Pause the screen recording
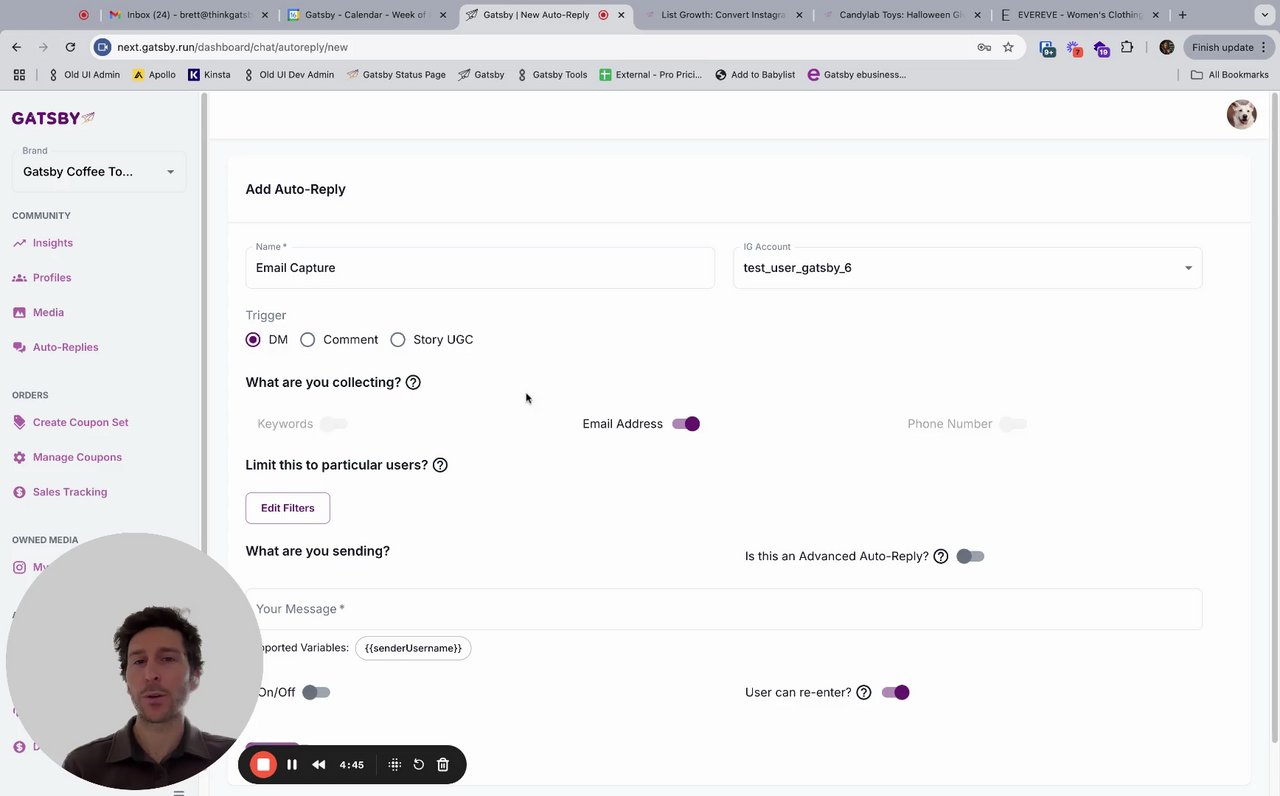The width and height of the screenshot is (1280, 796). coord(292,765)
